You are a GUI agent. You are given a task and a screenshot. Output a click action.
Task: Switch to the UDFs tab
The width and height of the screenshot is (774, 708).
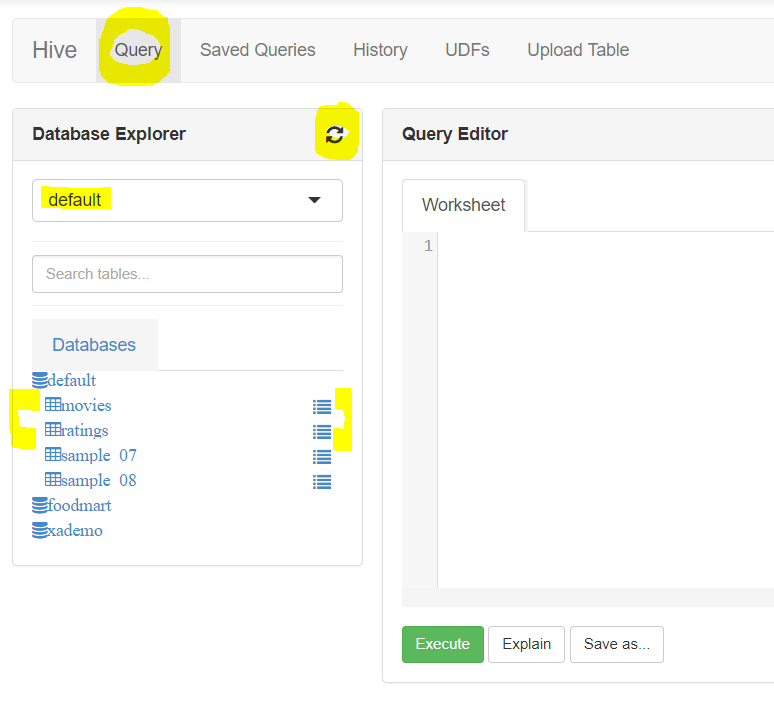point(467,50)
